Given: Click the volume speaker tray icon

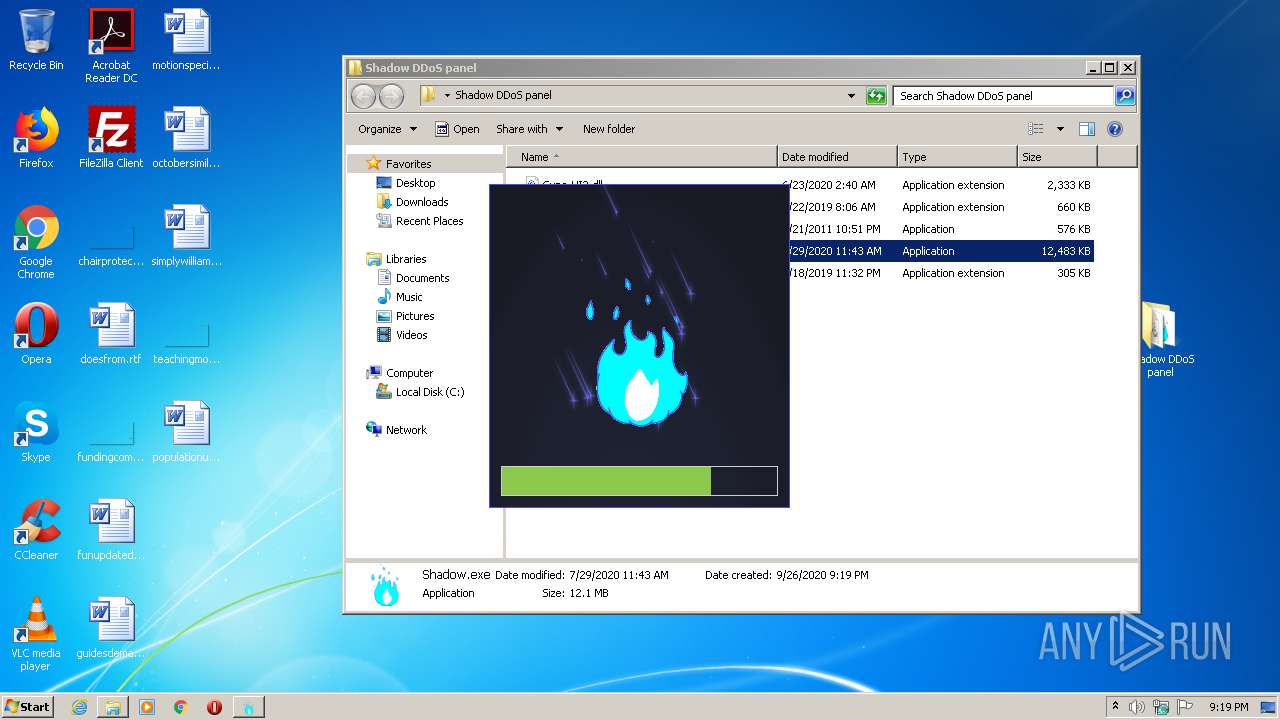Looking at the screenshot, I should (1136, 707).
